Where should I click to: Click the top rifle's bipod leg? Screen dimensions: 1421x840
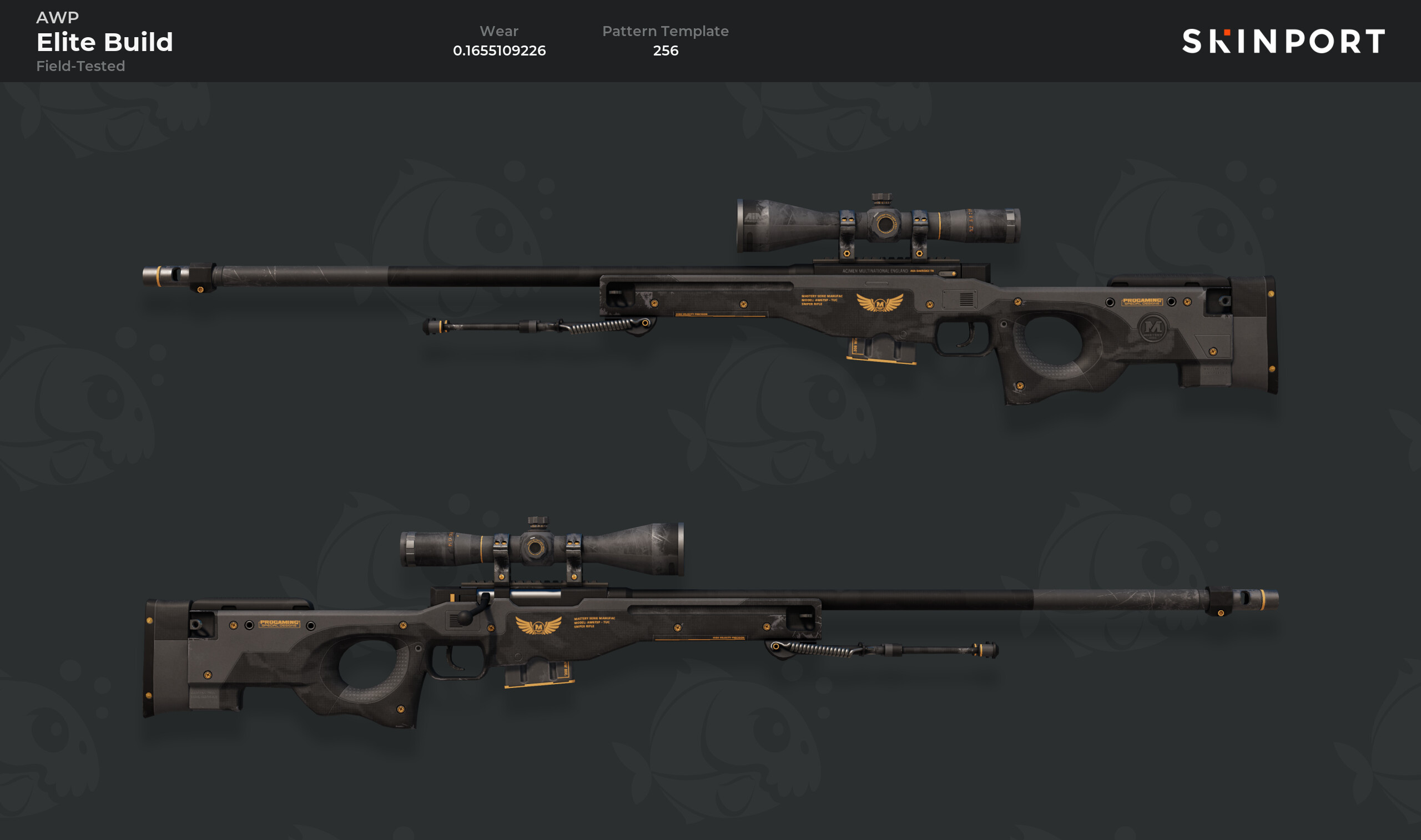click(538, 327)
